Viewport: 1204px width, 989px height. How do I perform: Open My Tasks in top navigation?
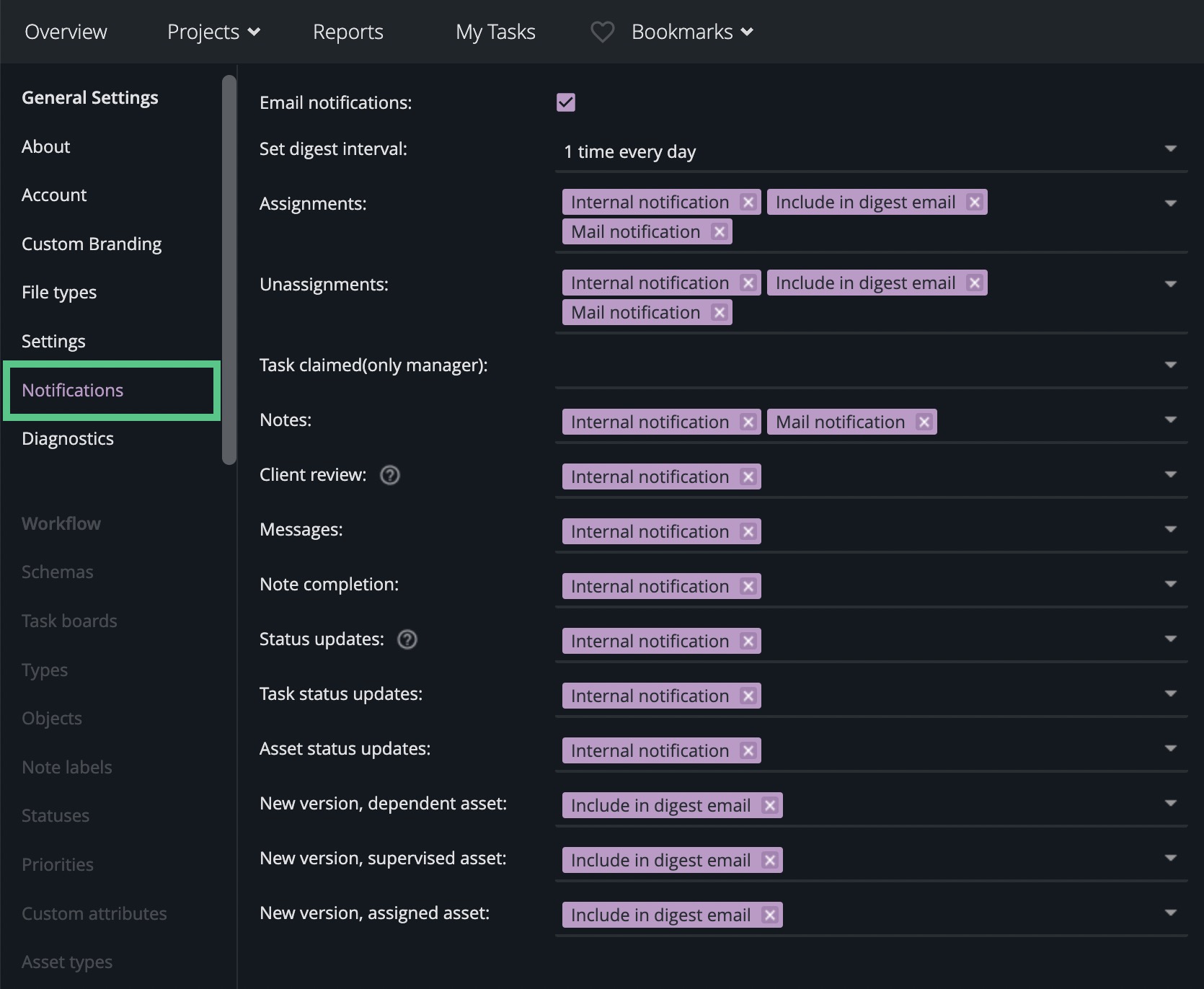(x=495, y=32)
